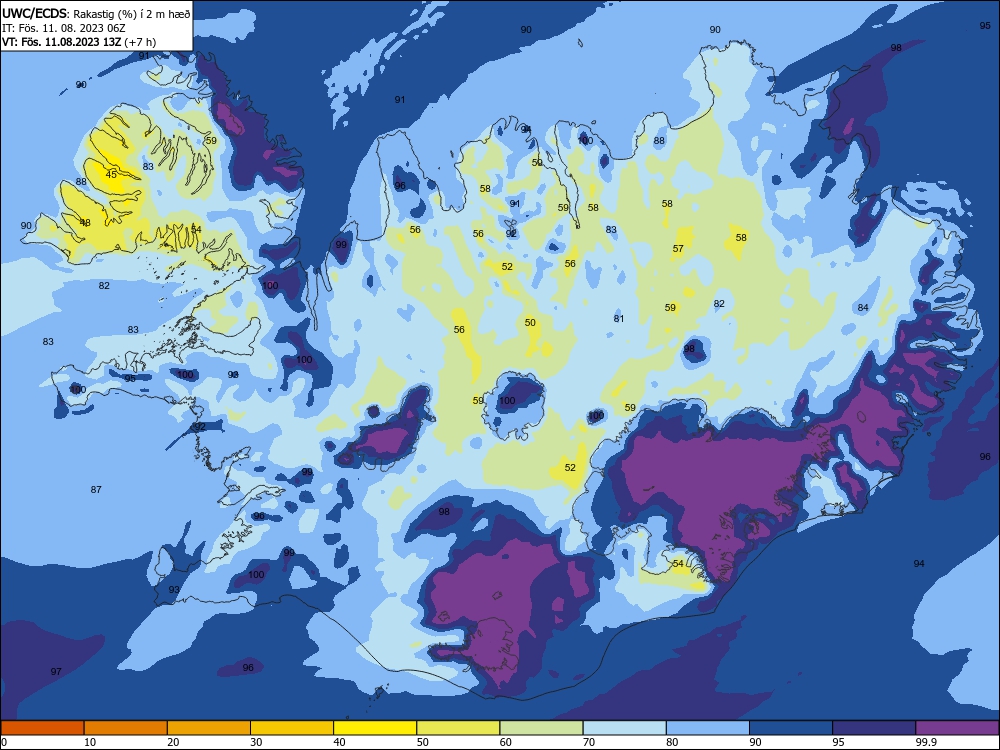The height and width of the screenshot is (750, 1000).
Task: Click the init time 'IT: Fös. 11. 08. 2023 06Z'
Action: pyautogui.click(x=64, y=28)
